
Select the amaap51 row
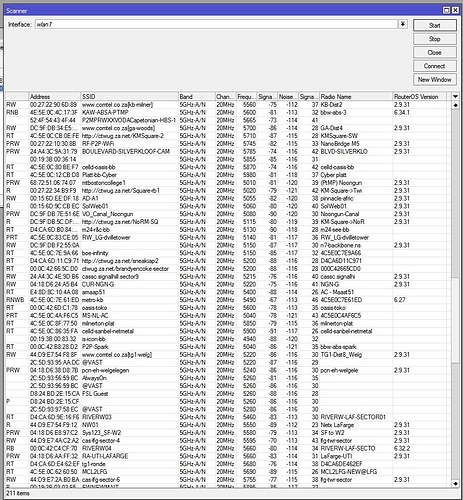(x=228, y=292)
